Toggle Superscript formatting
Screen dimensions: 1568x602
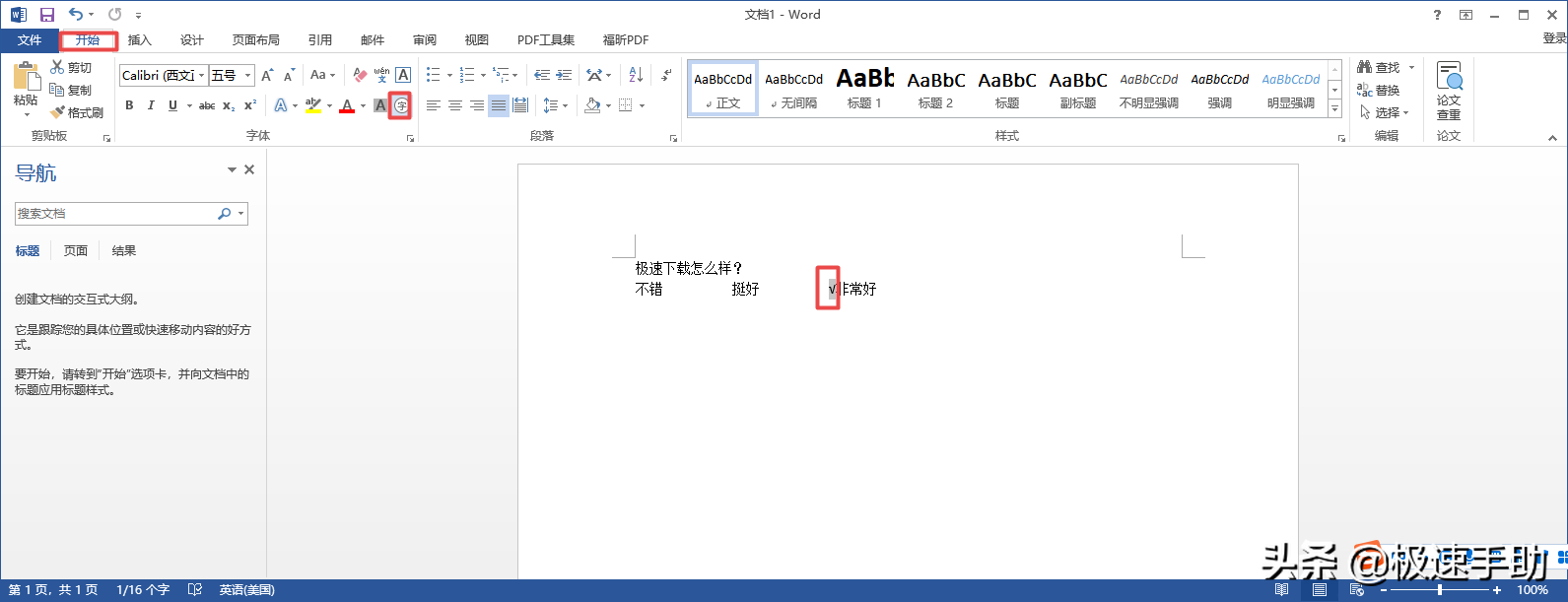click(x=250, y=105)
